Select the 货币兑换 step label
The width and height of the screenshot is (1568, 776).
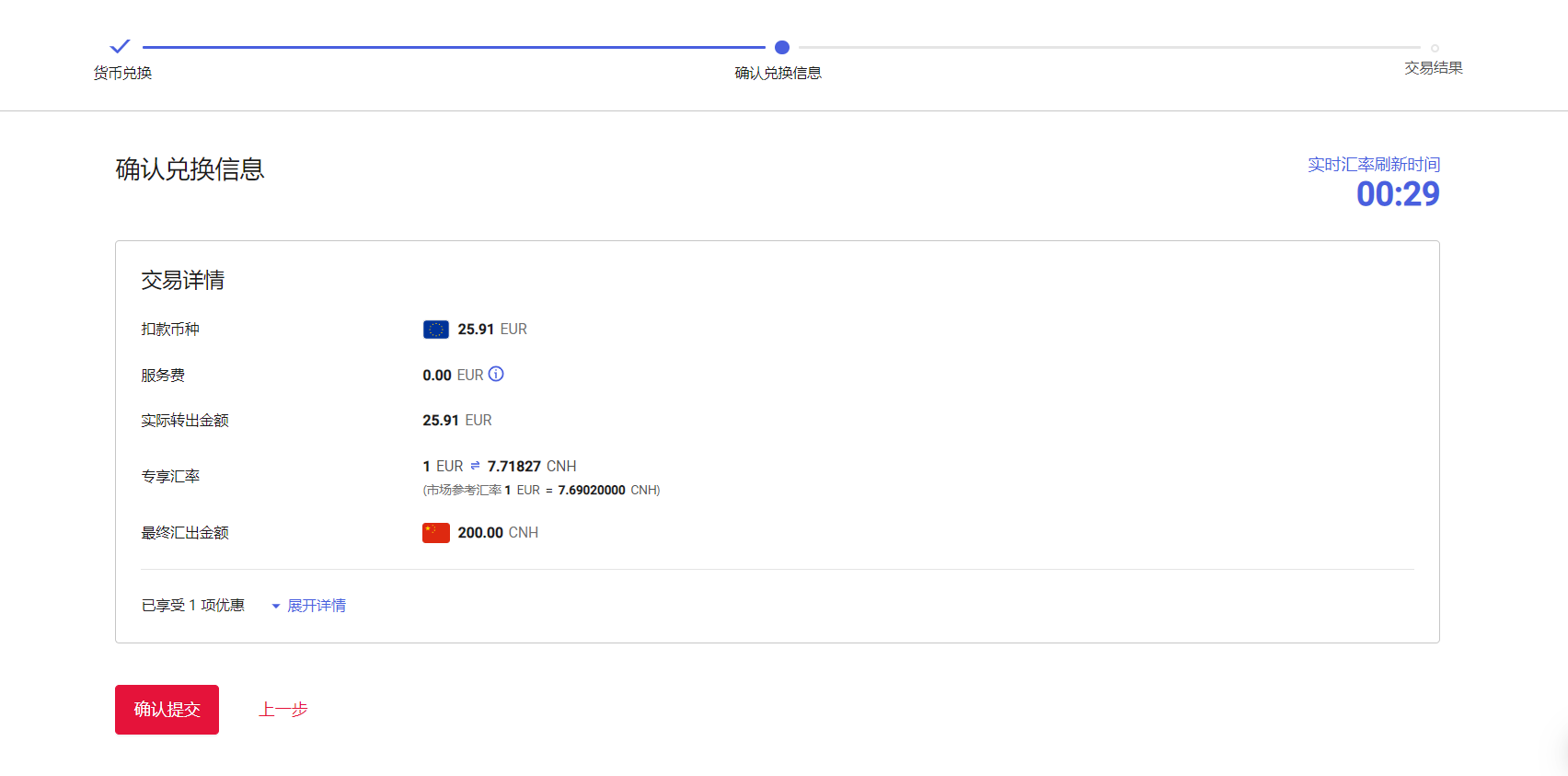[x=122, y=73]
